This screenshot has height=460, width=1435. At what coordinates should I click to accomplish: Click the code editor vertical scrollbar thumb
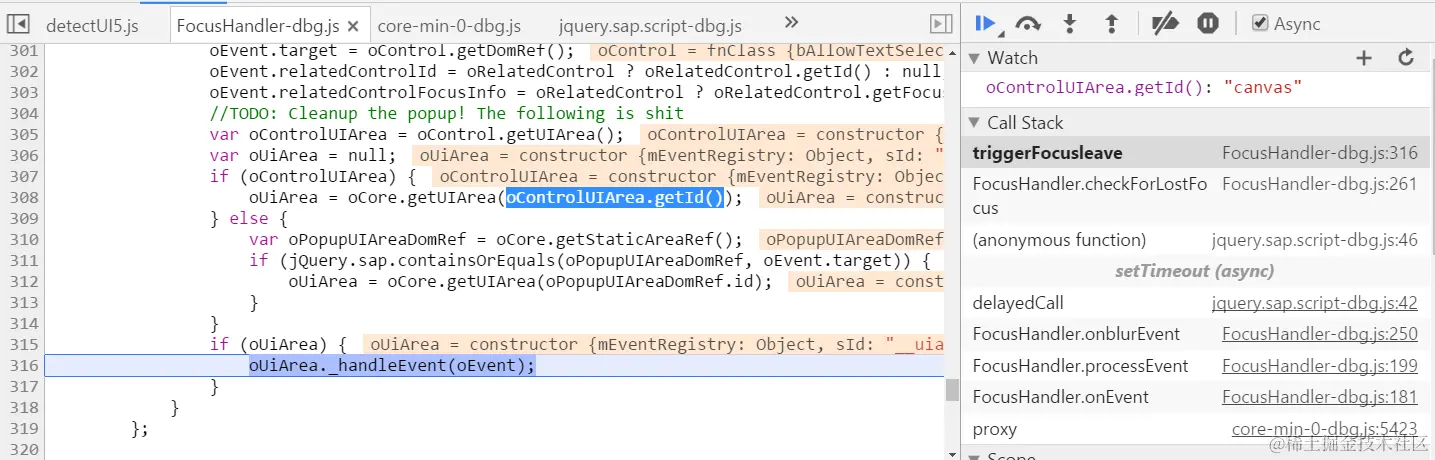952,389
